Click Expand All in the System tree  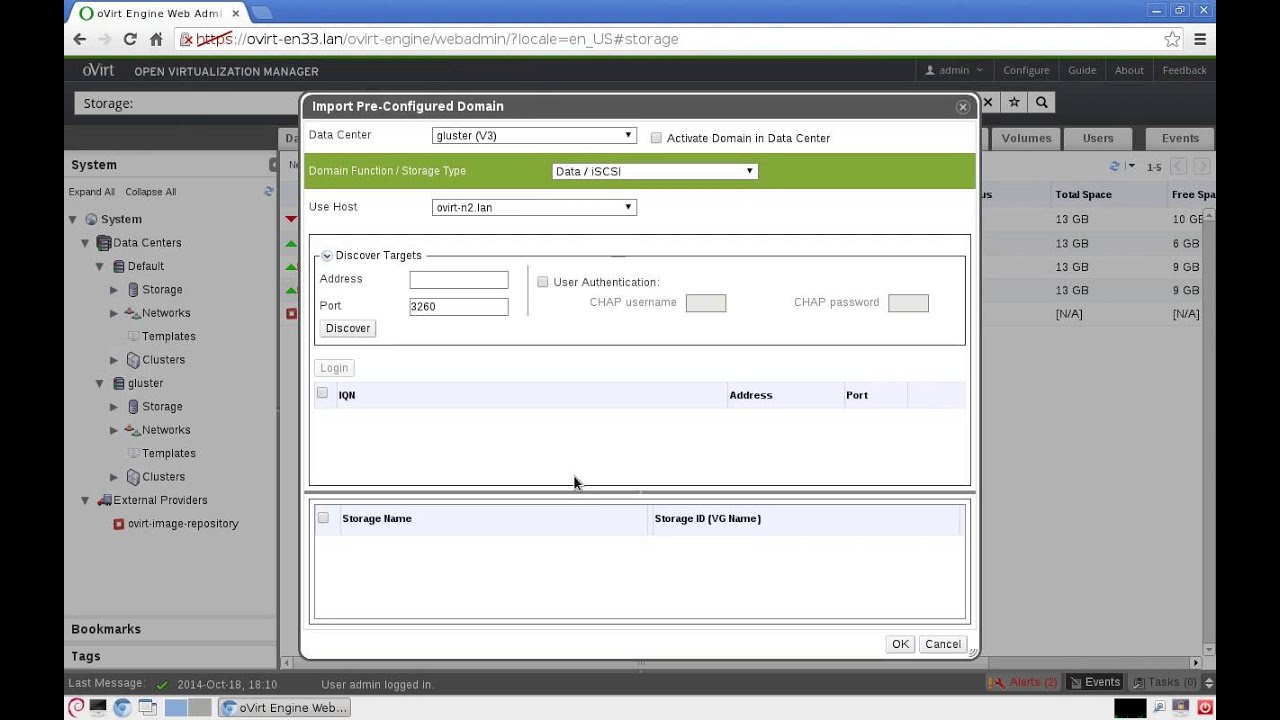tap(92, 192)
